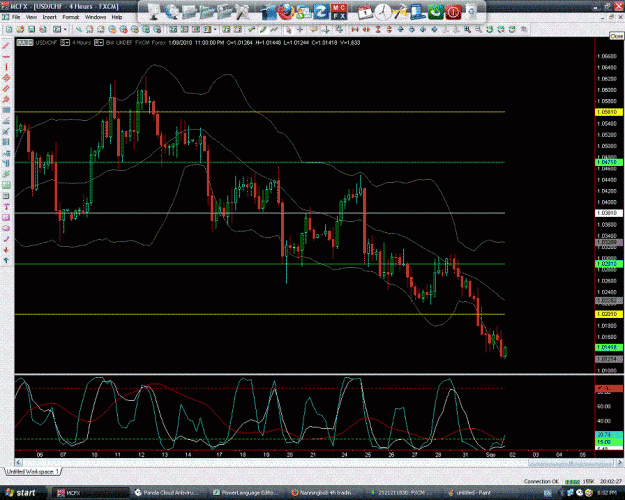The width and height of the screenshot is (625, 500).
Task: Click the open workspace folder icon
Action: pos(20,30)
